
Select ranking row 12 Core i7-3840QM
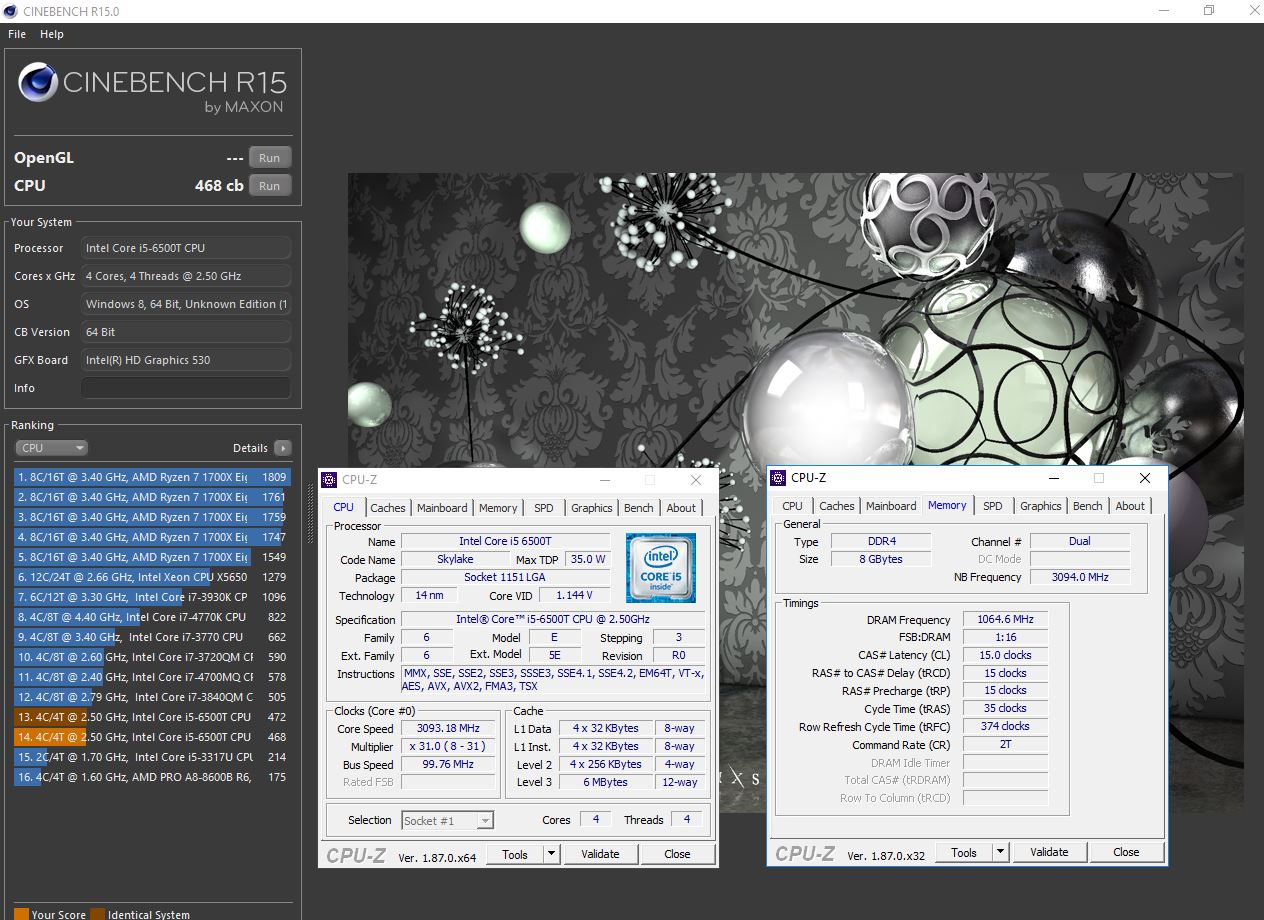pos(152,697)
